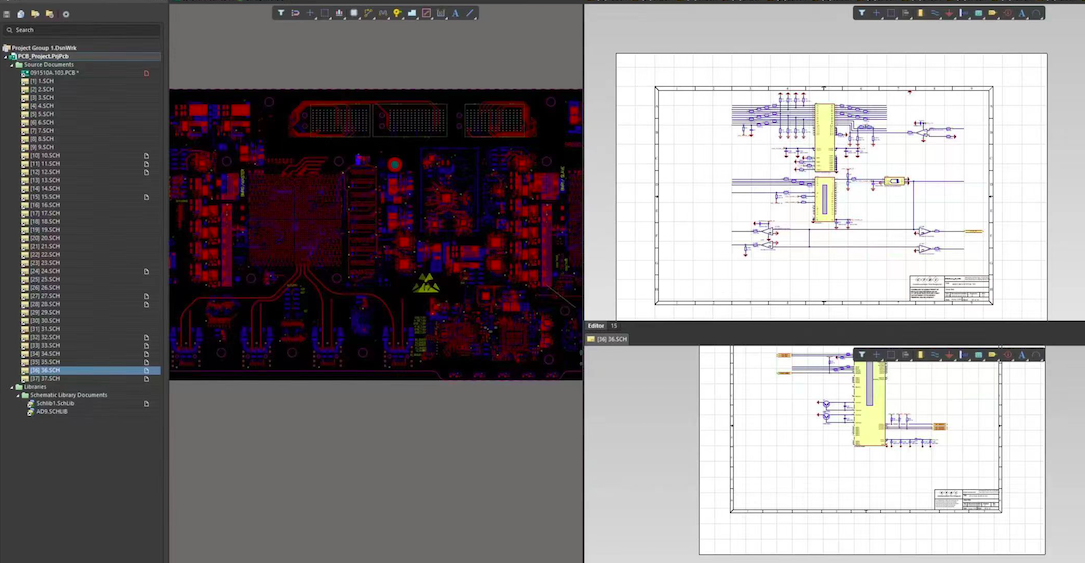The image size is (1085, 563).
Task: Click the selection filter icon in PCB toolbar
Action: 281,13
